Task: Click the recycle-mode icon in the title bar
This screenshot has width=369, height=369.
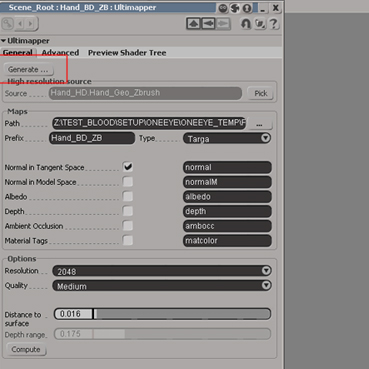Action: click(235, 8)
